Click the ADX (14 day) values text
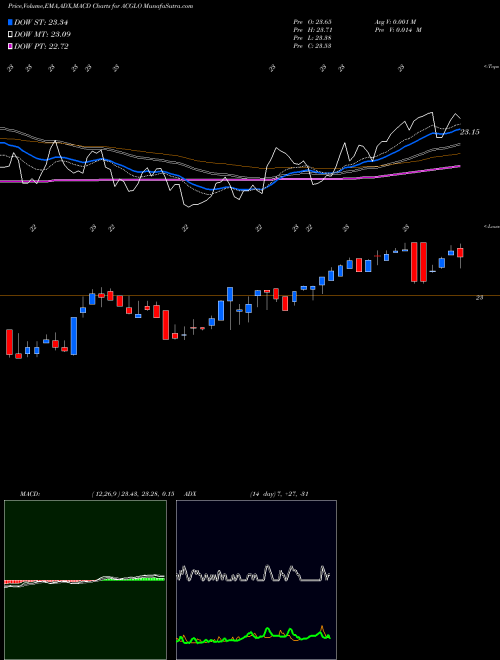Image resolution: width=500 pixels, height=660 pixels. coord(279,494)
